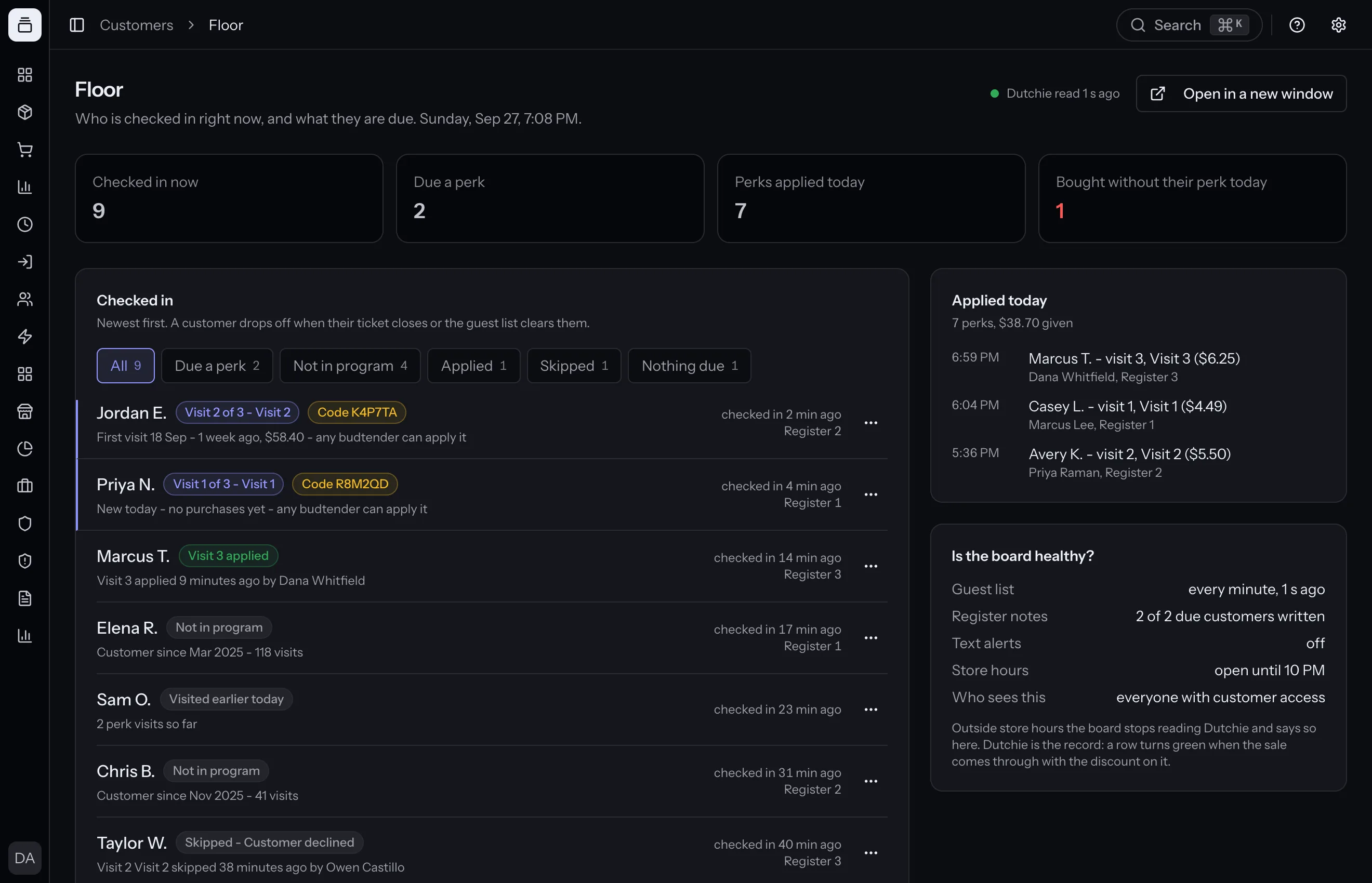Open the storefront sidebar icon

(x=24, y=411)
